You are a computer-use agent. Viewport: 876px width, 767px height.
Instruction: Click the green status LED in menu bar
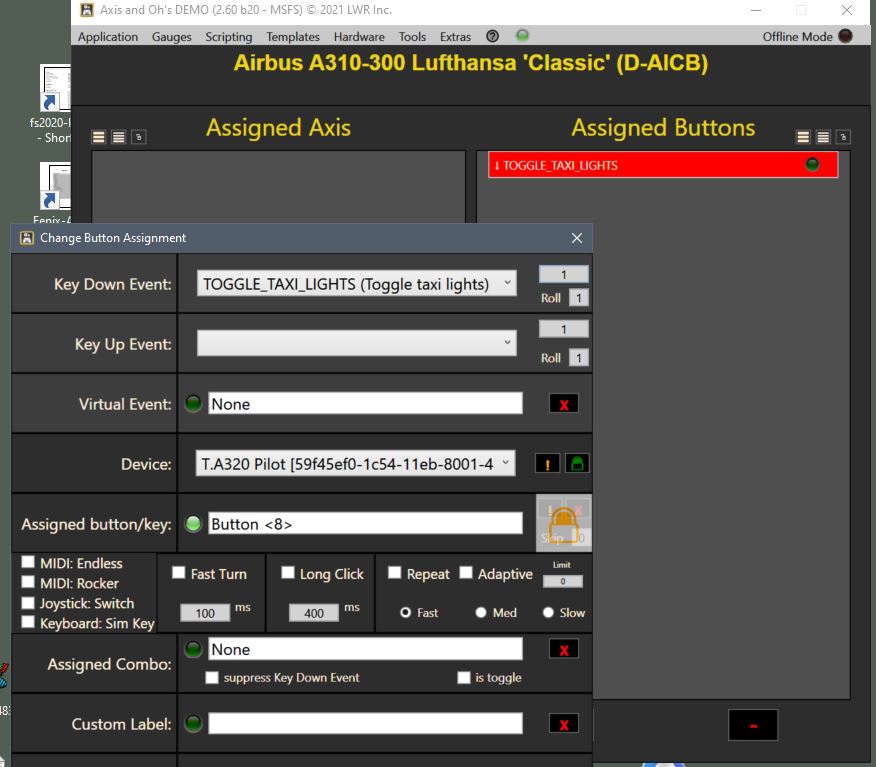click(x=522, y=35)
